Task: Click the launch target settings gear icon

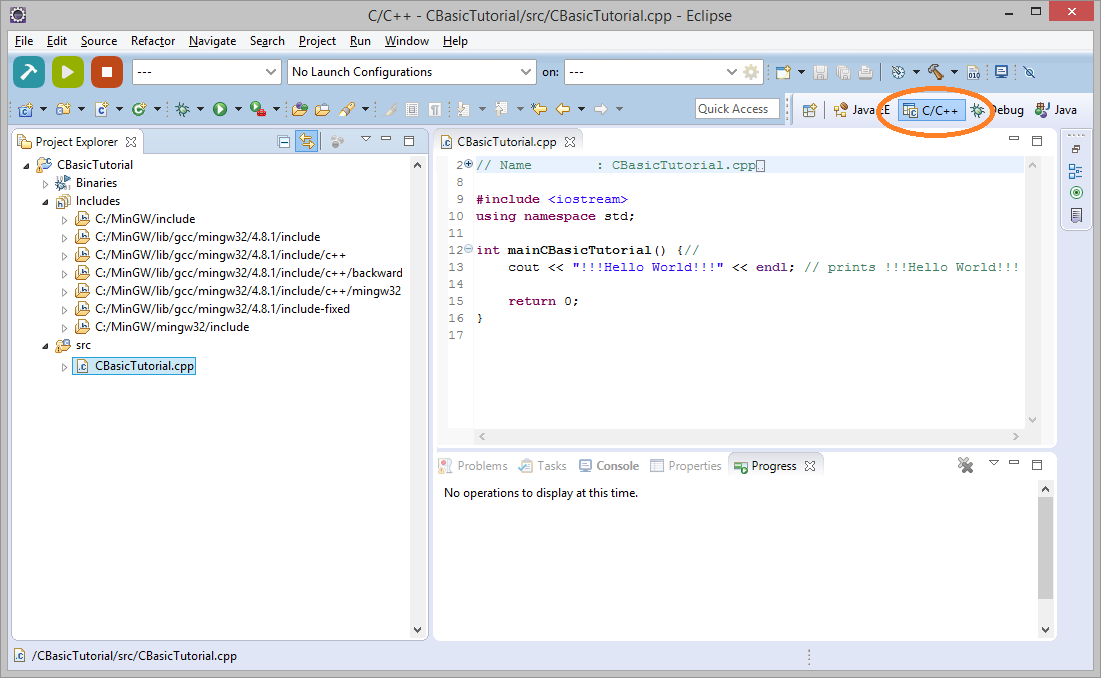Action: [x=751, y=72]
